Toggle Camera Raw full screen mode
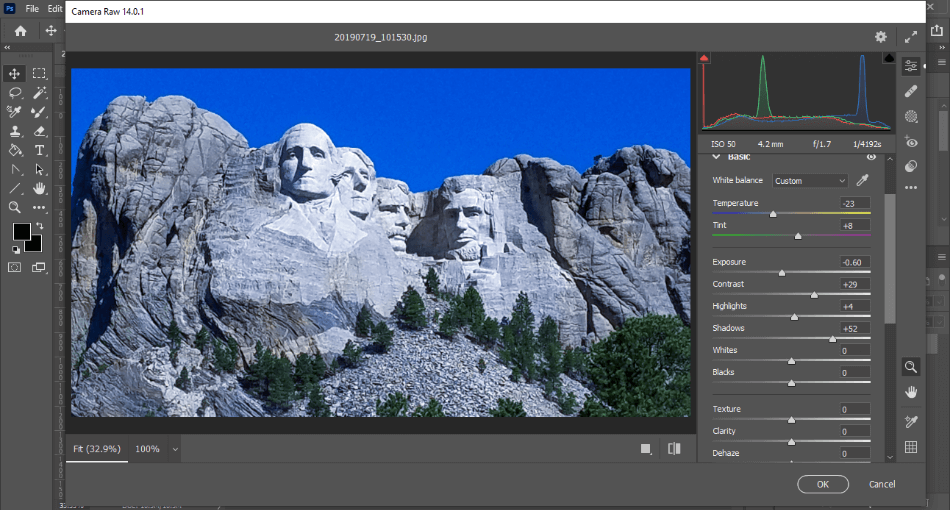Image resolution: width=950 pixels, height=510 pixels. [911, 37]
